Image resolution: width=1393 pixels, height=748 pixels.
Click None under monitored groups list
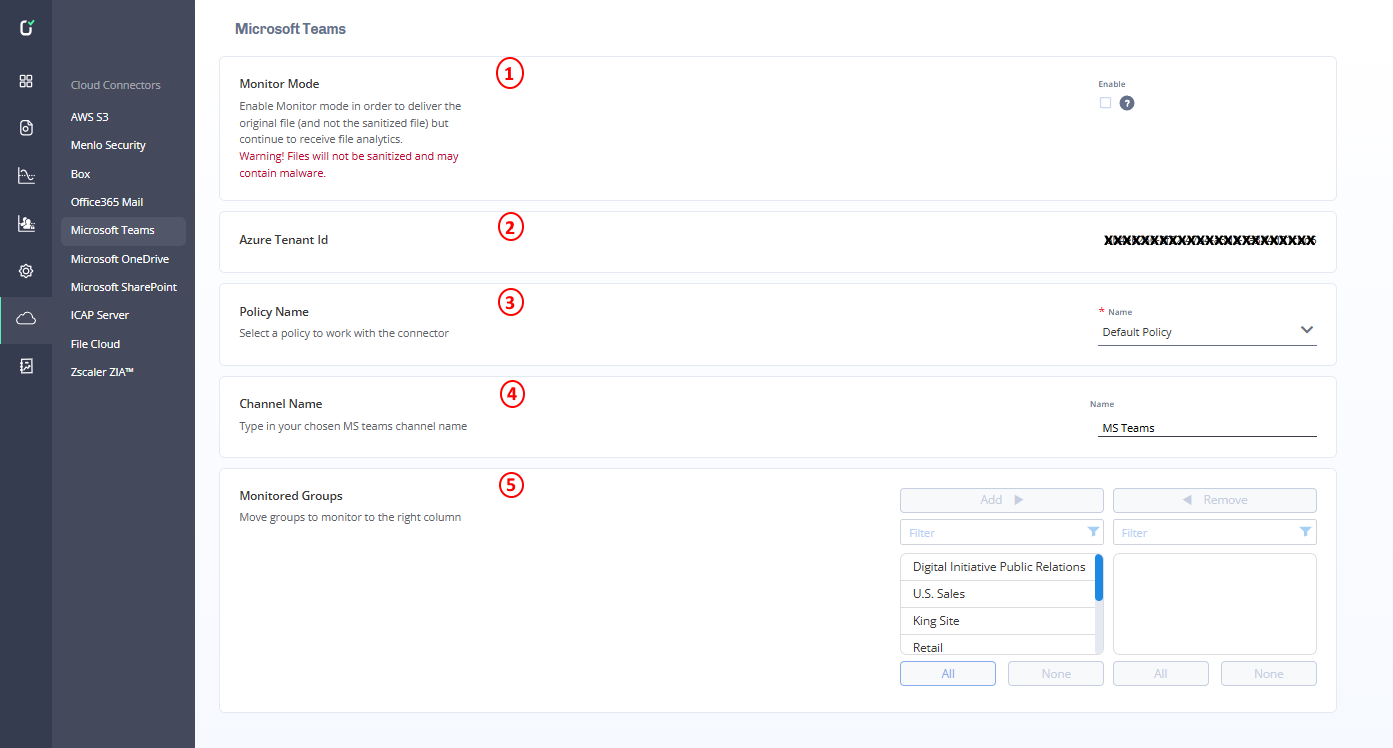point(1269,673)
